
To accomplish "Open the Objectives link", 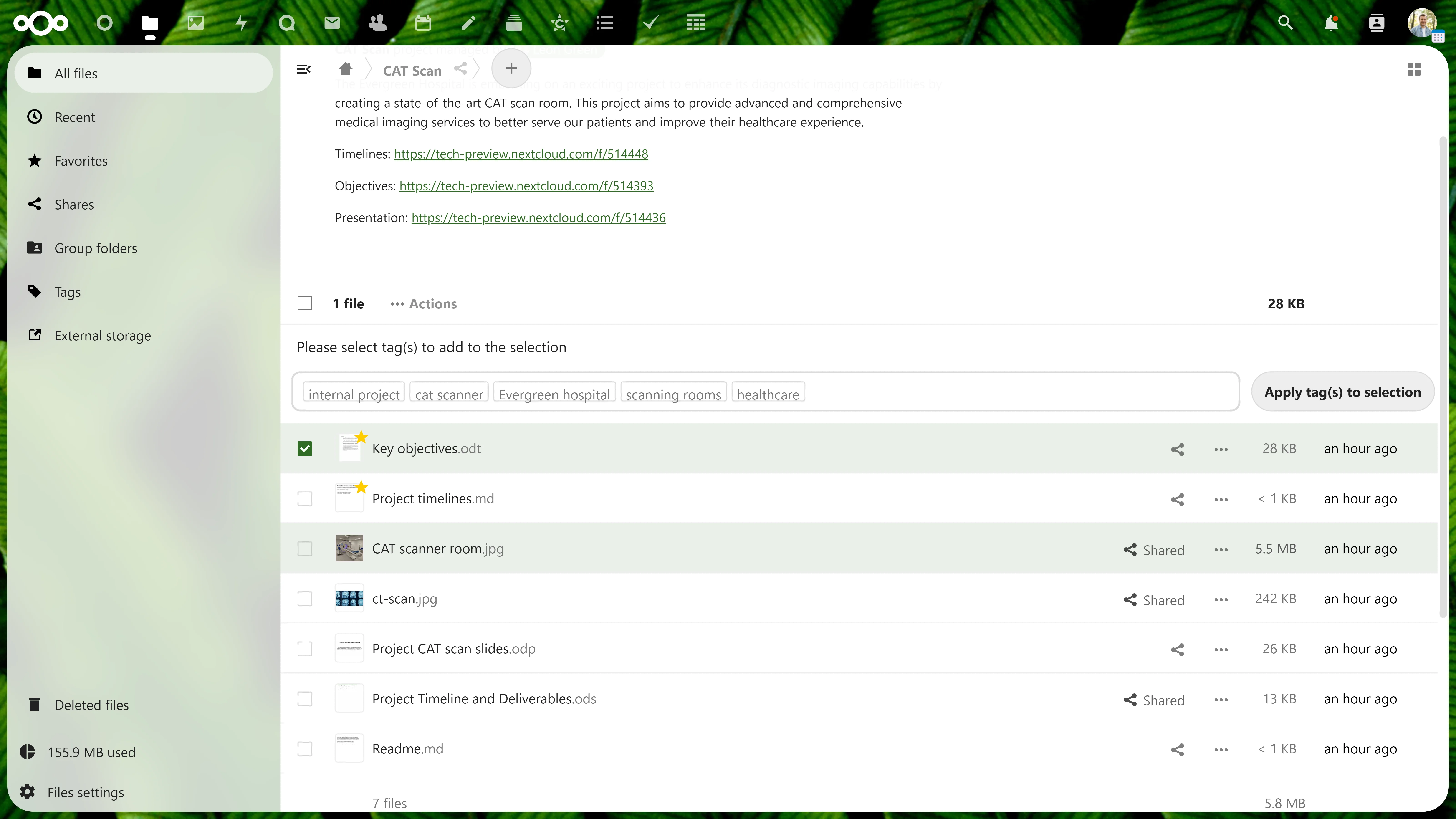I will pyautogui.click(x=526, y=185).
